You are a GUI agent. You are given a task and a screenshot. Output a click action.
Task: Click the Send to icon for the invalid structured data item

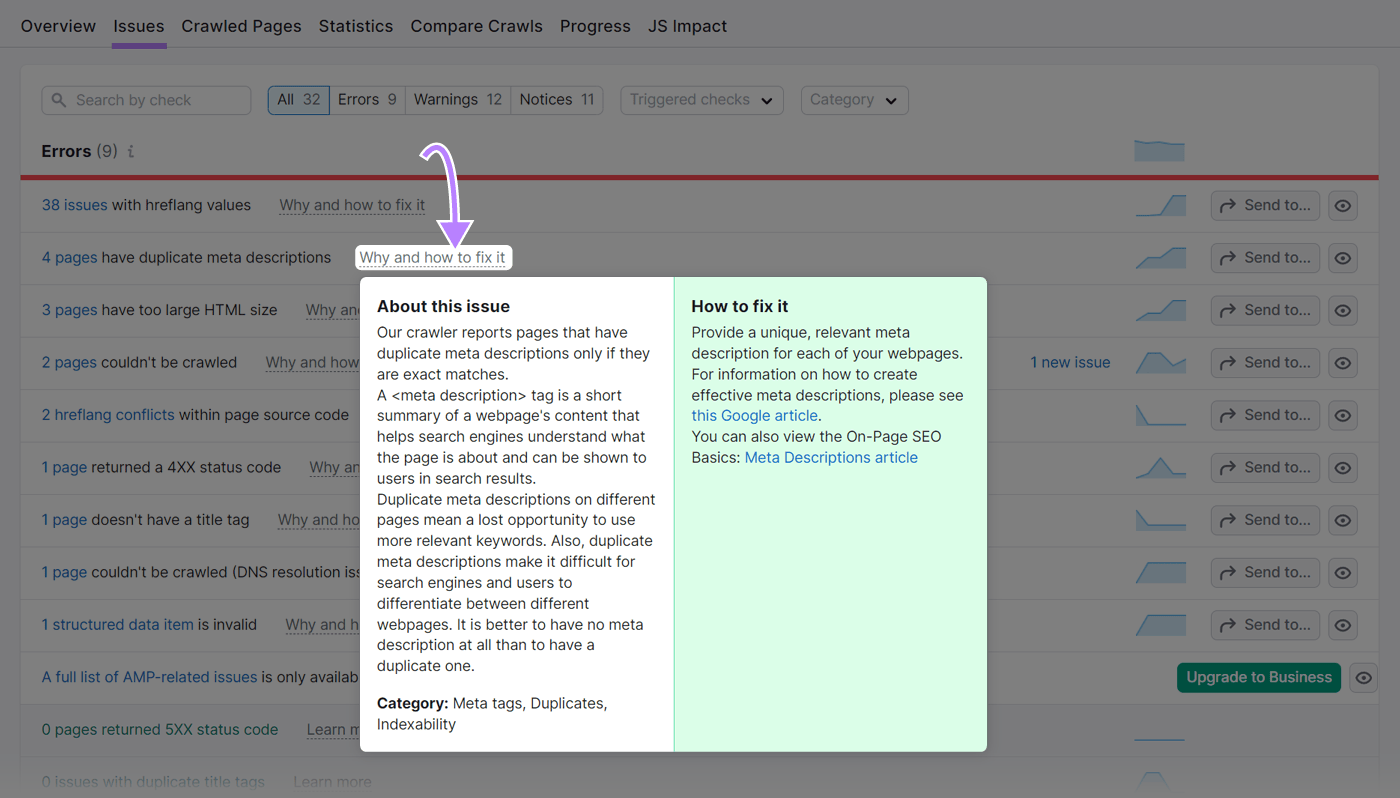(1265, 625)
